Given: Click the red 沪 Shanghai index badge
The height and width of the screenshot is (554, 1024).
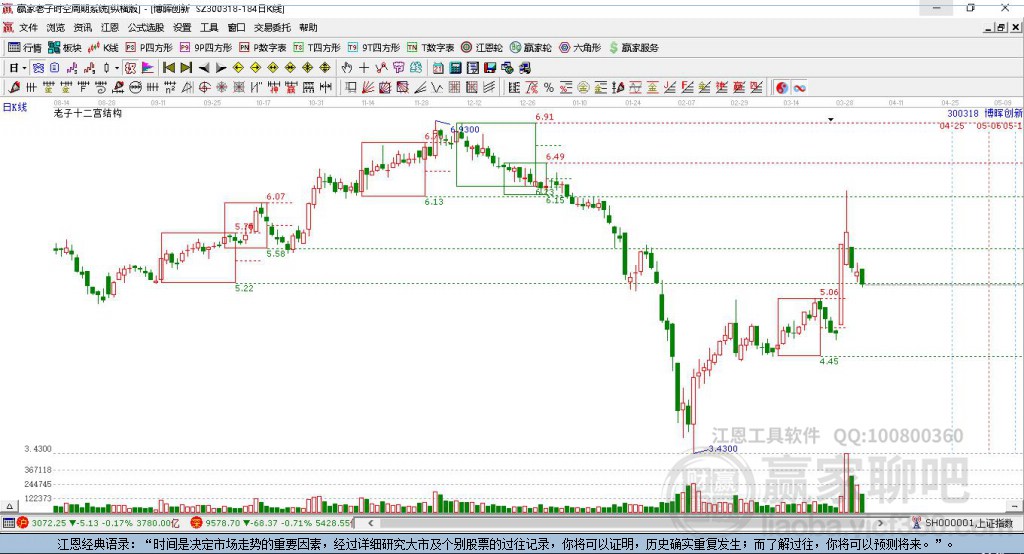Looking at the screenshot, I should [23, 523].
